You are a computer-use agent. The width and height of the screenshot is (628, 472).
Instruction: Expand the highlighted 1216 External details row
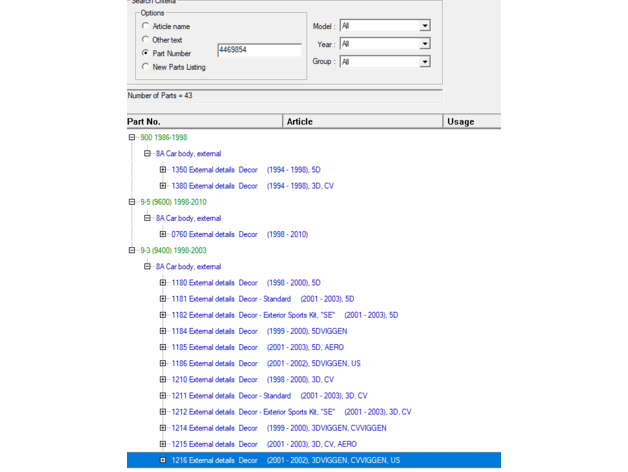[163, 460]
